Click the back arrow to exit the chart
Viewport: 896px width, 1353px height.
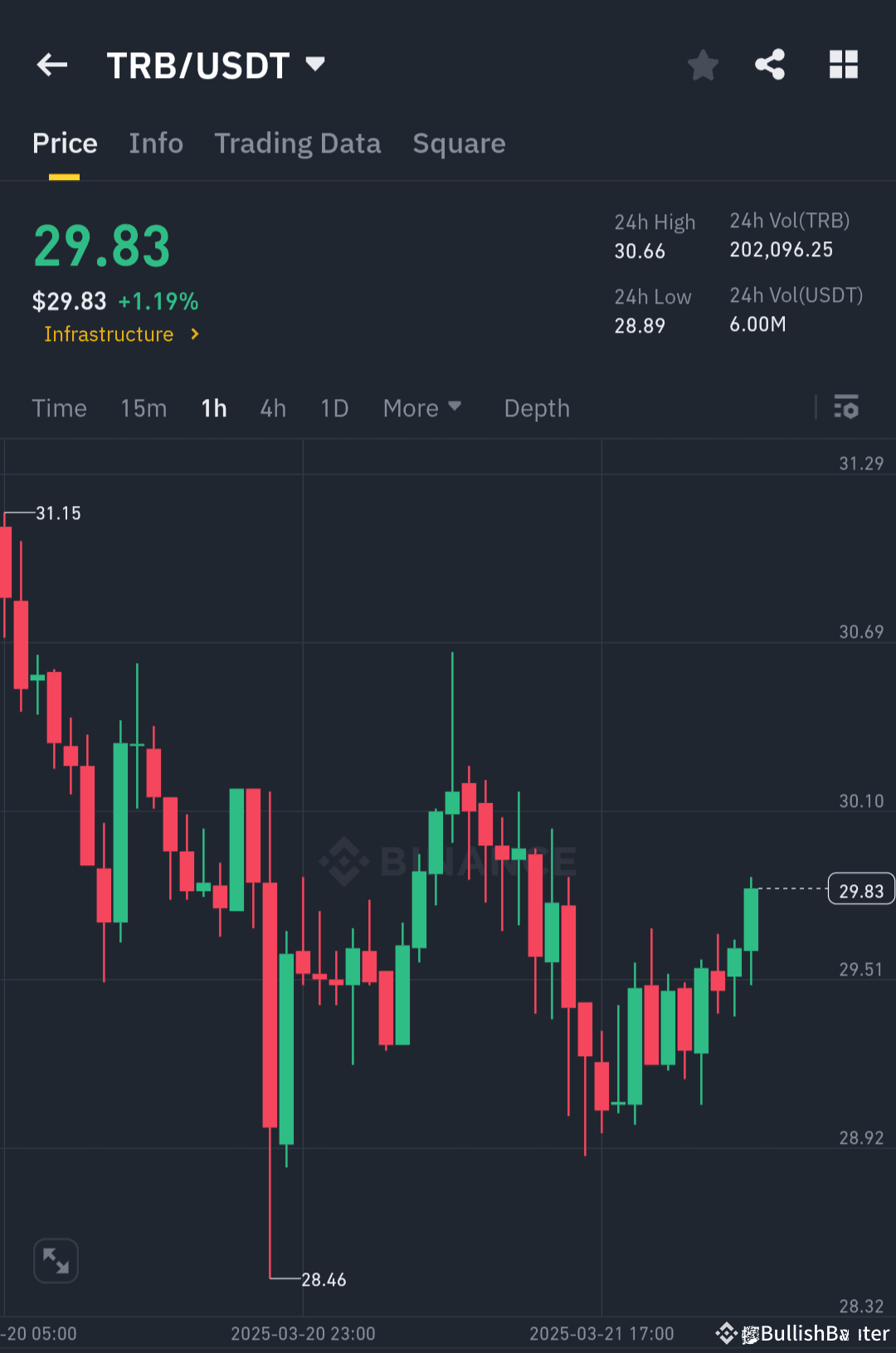[x=52, y=64]
